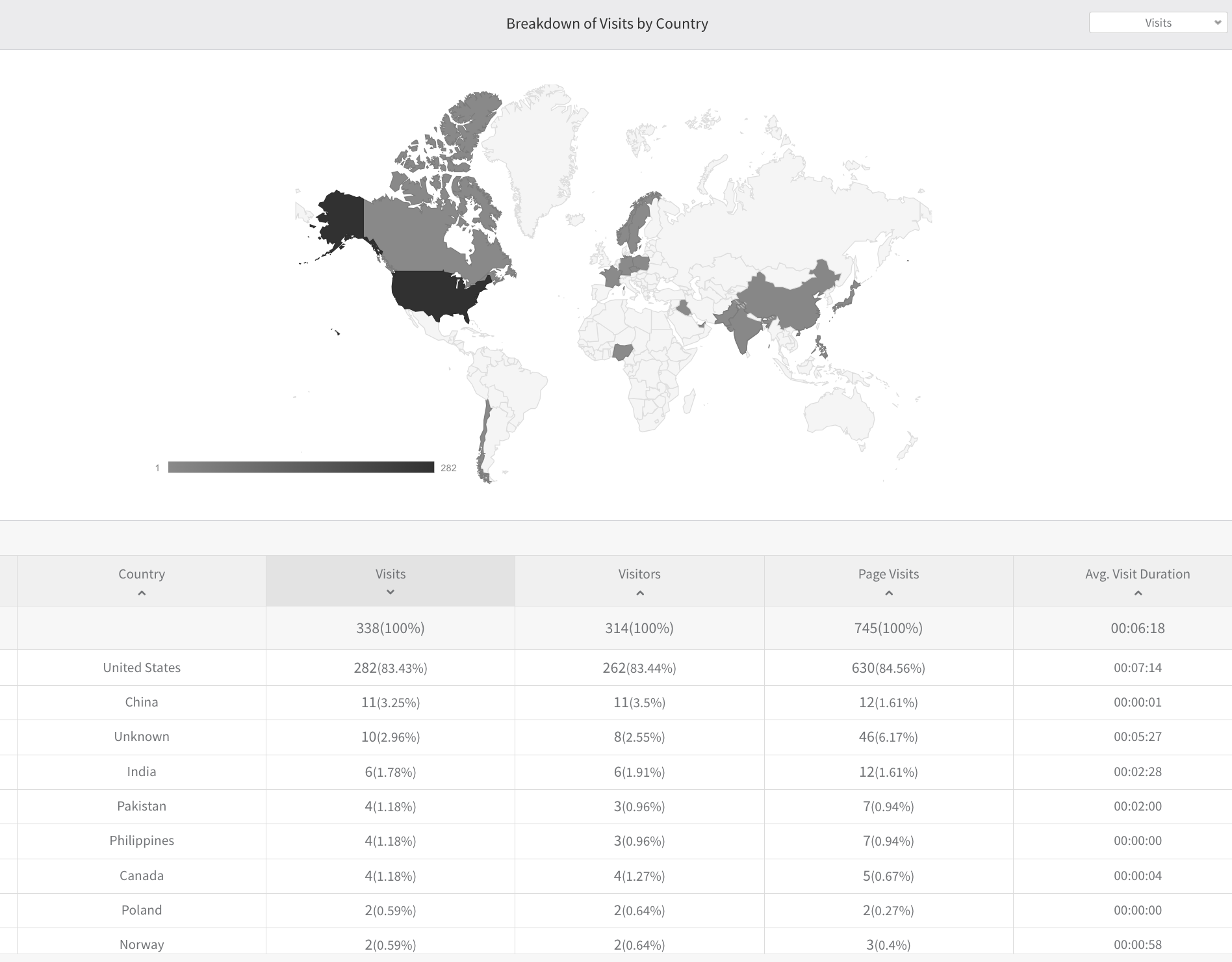Click the 46(6.17%) page visits value
1232x962 pixels.
coord(888,736)
